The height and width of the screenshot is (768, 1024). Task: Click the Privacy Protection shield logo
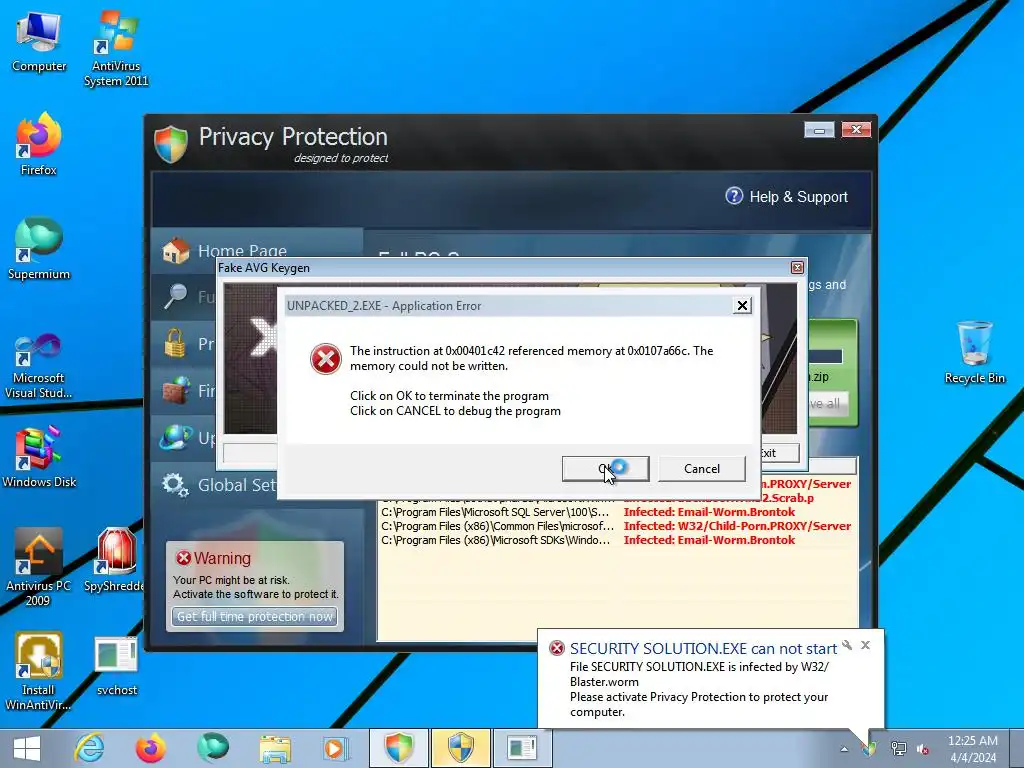coord(171,144)
